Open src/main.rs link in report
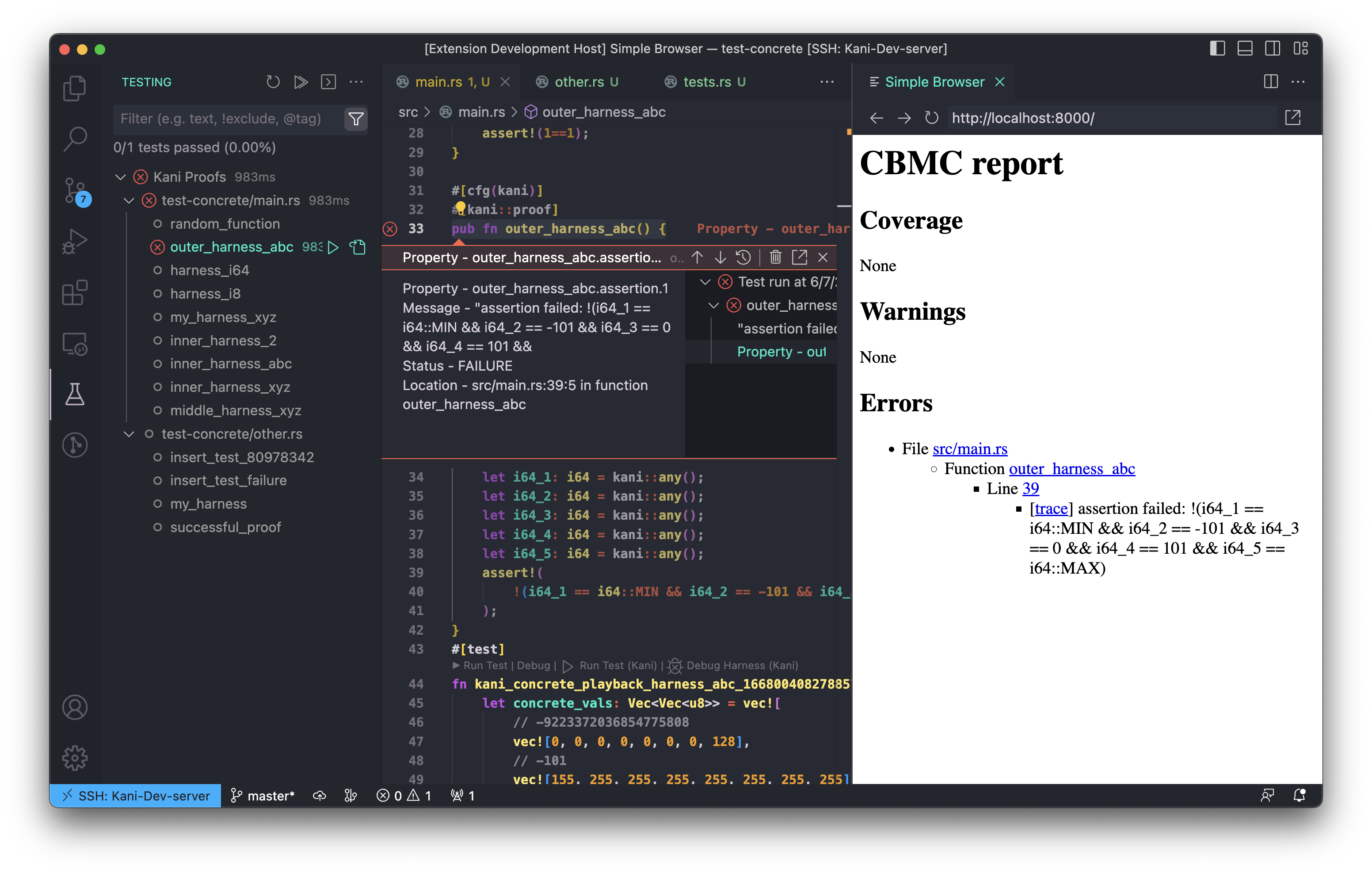Screen dimensions: 1372x873 970,449
